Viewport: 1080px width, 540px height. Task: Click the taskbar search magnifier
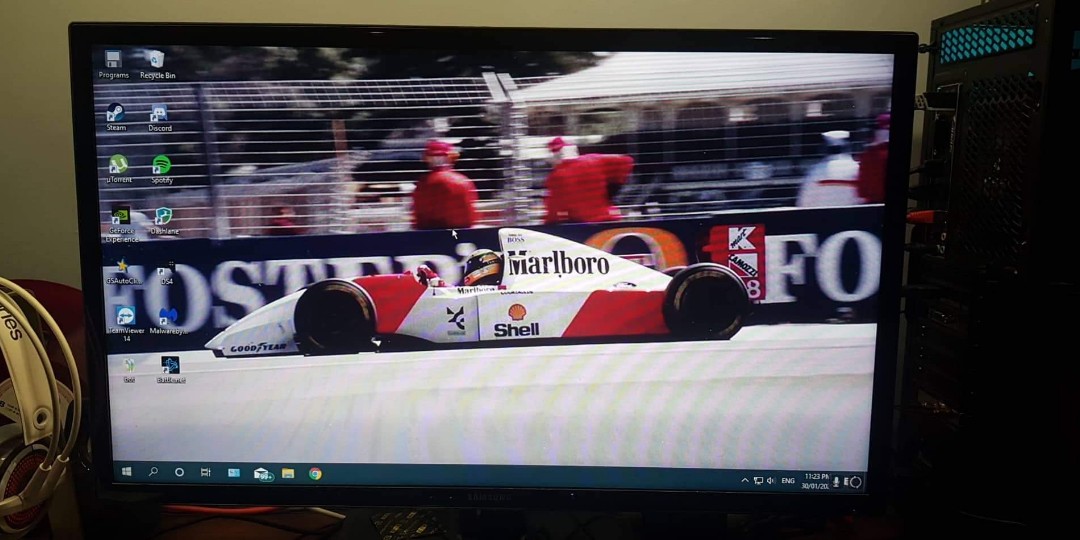(x=153, y=471)
